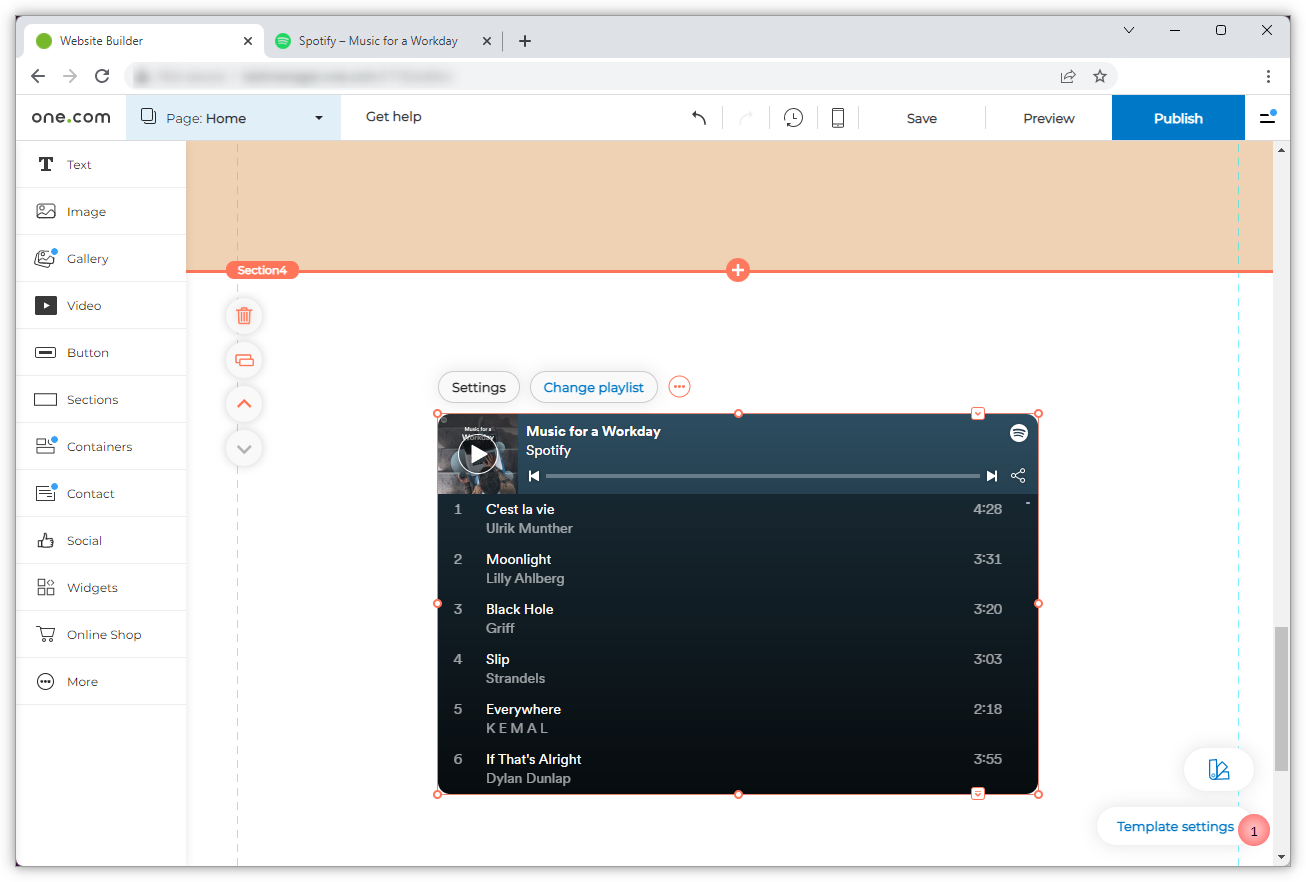The image size is (1306, 882).
Task: Select the Video element tool
Action: 83,305
